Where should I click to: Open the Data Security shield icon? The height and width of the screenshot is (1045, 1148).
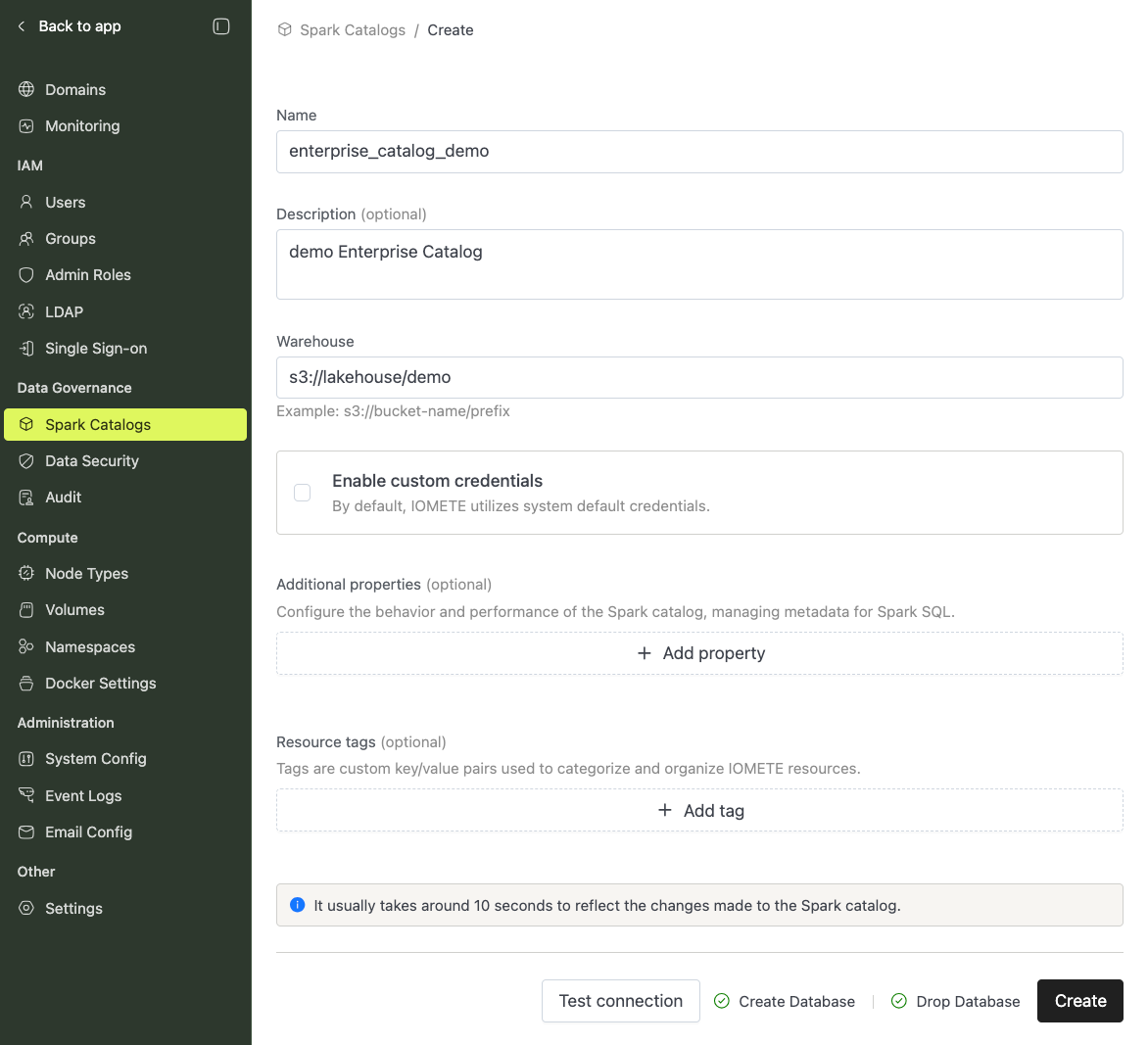pyautogui.click(x=26, y=460)
